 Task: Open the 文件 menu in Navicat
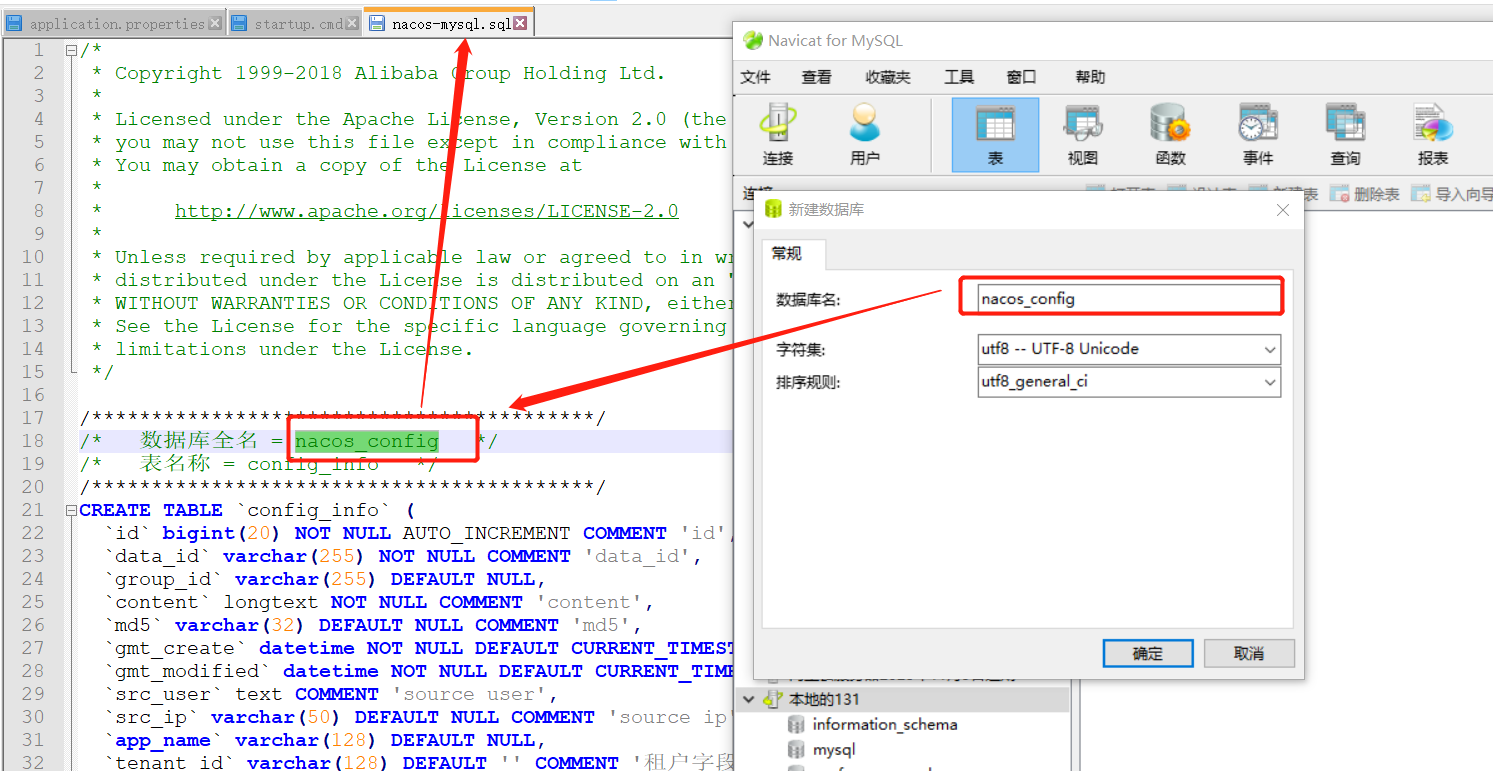coord(756,77)
